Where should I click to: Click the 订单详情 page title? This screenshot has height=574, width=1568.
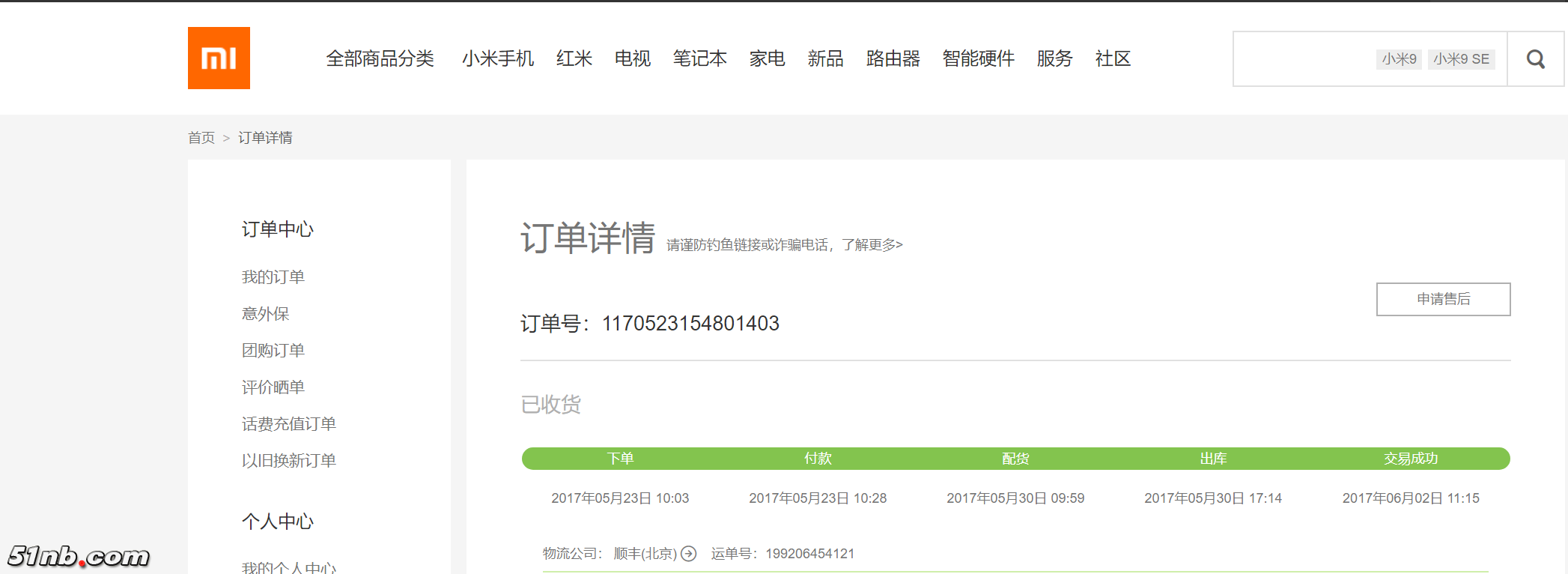click(x=588, y=238)
